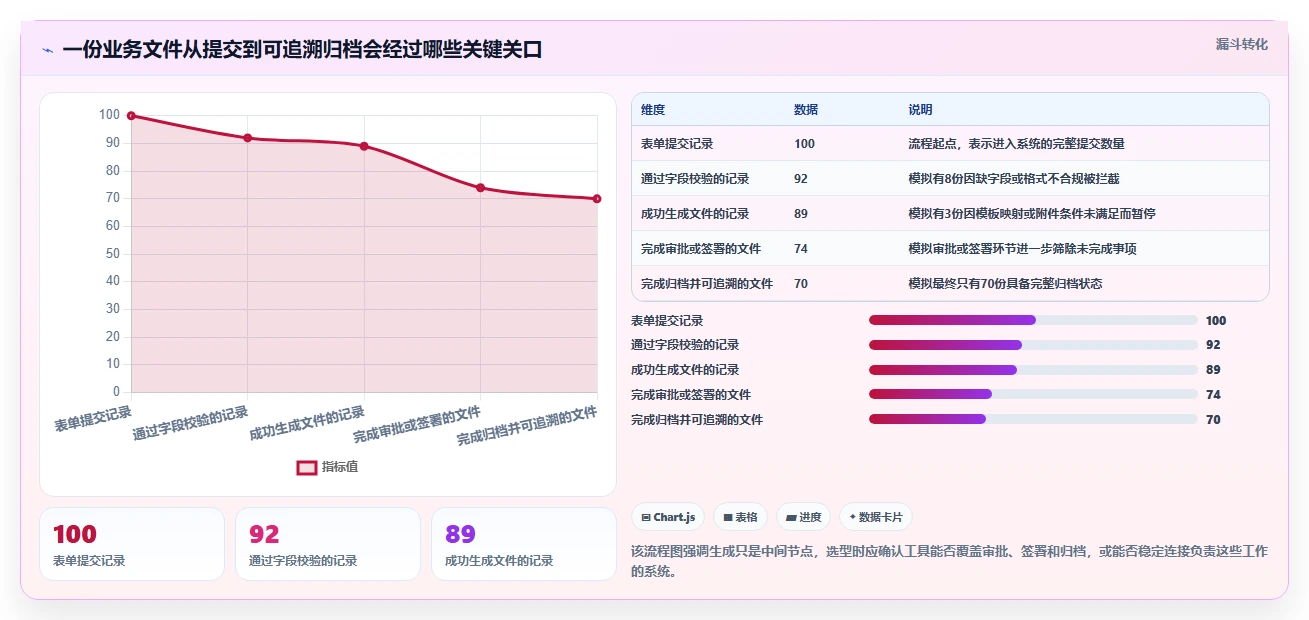Click the 说明 column header
Screen dimensions: 1309x620
[x=920, y=110]
